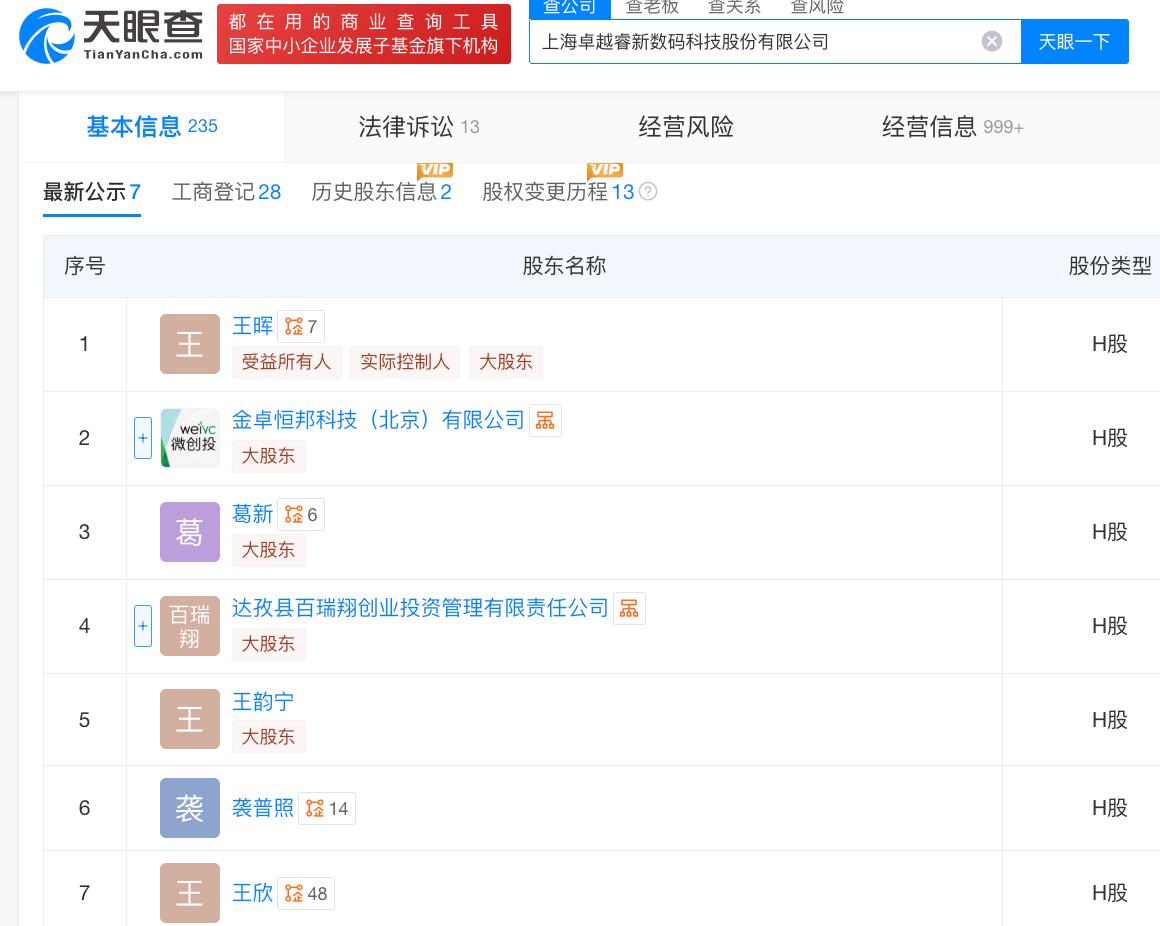
Task: Click the company name search field
Action: 755,42
